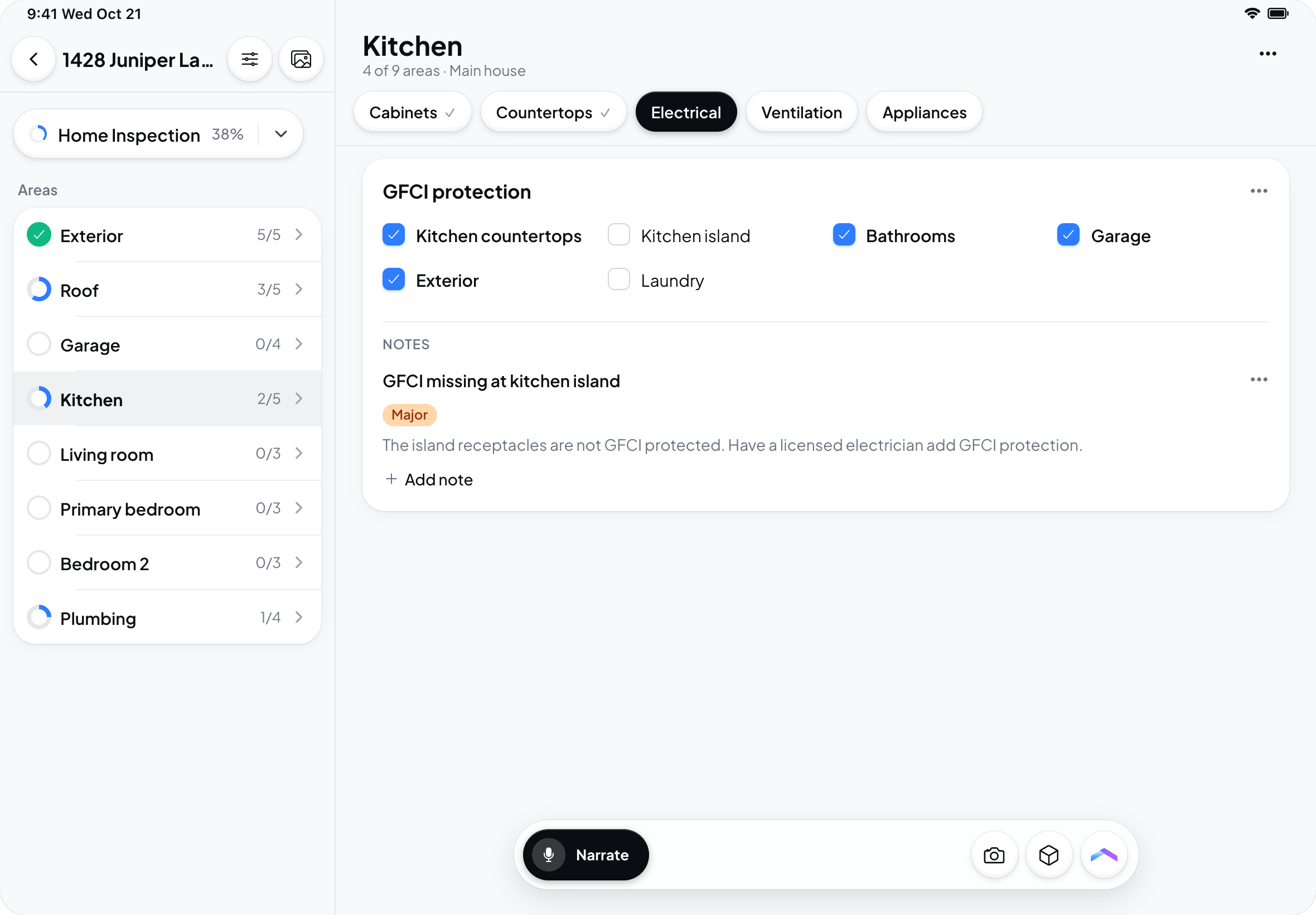This screenshot has height=915, width=1316.
Task: Select the Electrical tab pill
Action: (686, 112)
